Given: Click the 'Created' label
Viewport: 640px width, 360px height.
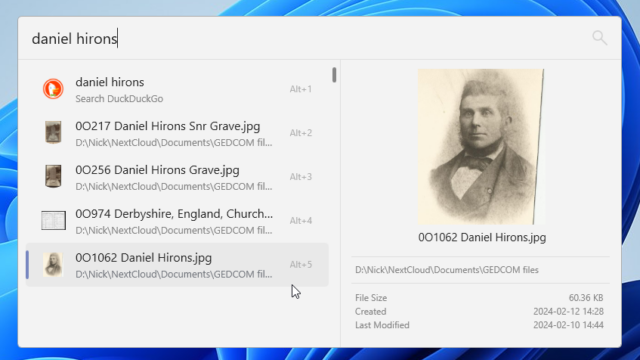Looking at the screenshot, I should tap(371, 311).
